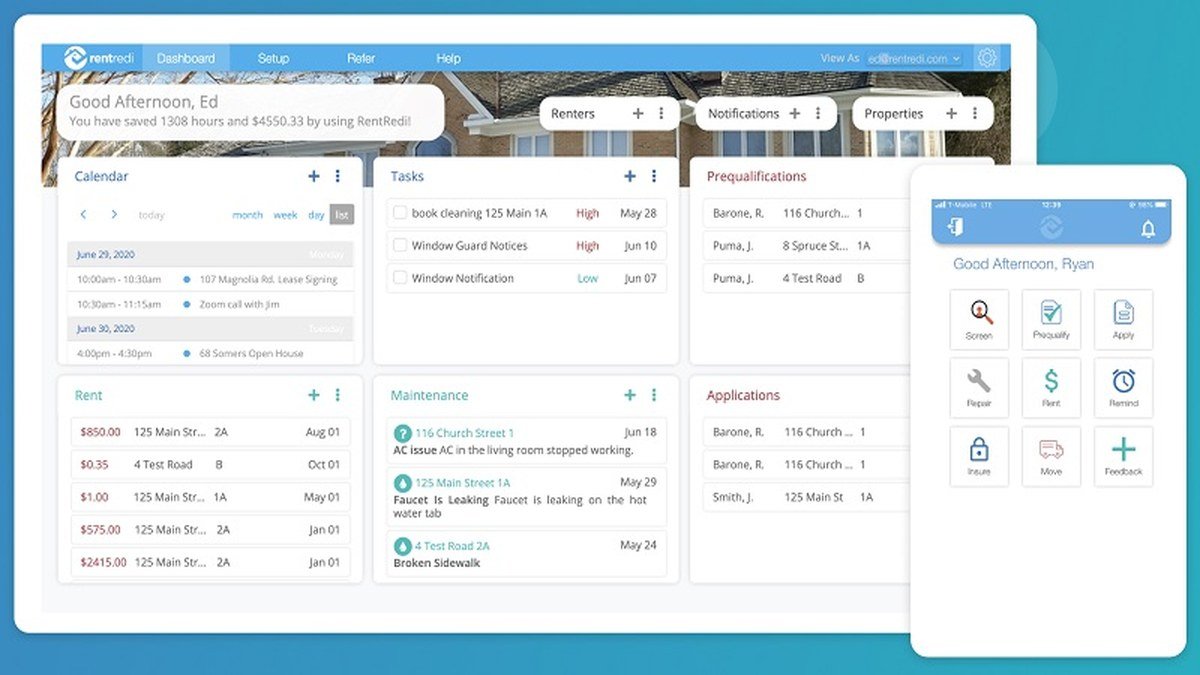1200x675 pixels.
Task: Select the $2415.00 rent row
Action: click(211, 562)
